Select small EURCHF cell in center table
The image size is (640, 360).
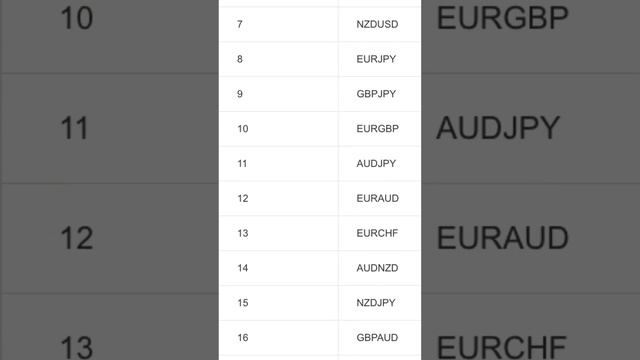click(x=377, y=233)
